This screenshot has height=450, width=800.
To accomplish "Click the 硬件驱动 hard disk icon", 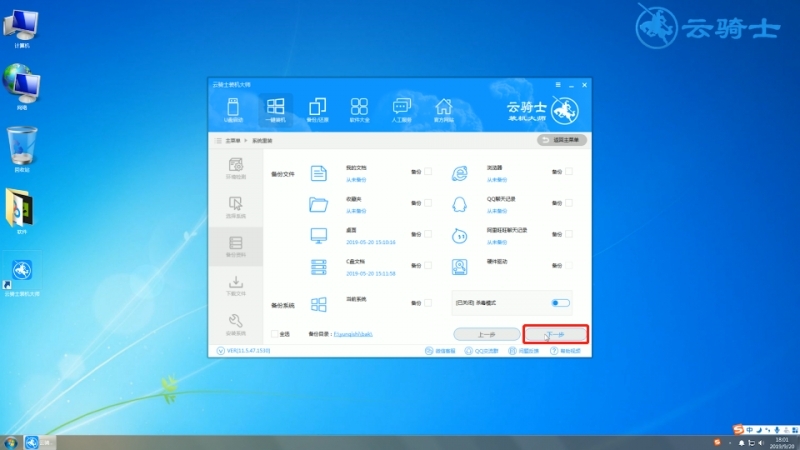I will pyautogui.click(x=460, y=267).
